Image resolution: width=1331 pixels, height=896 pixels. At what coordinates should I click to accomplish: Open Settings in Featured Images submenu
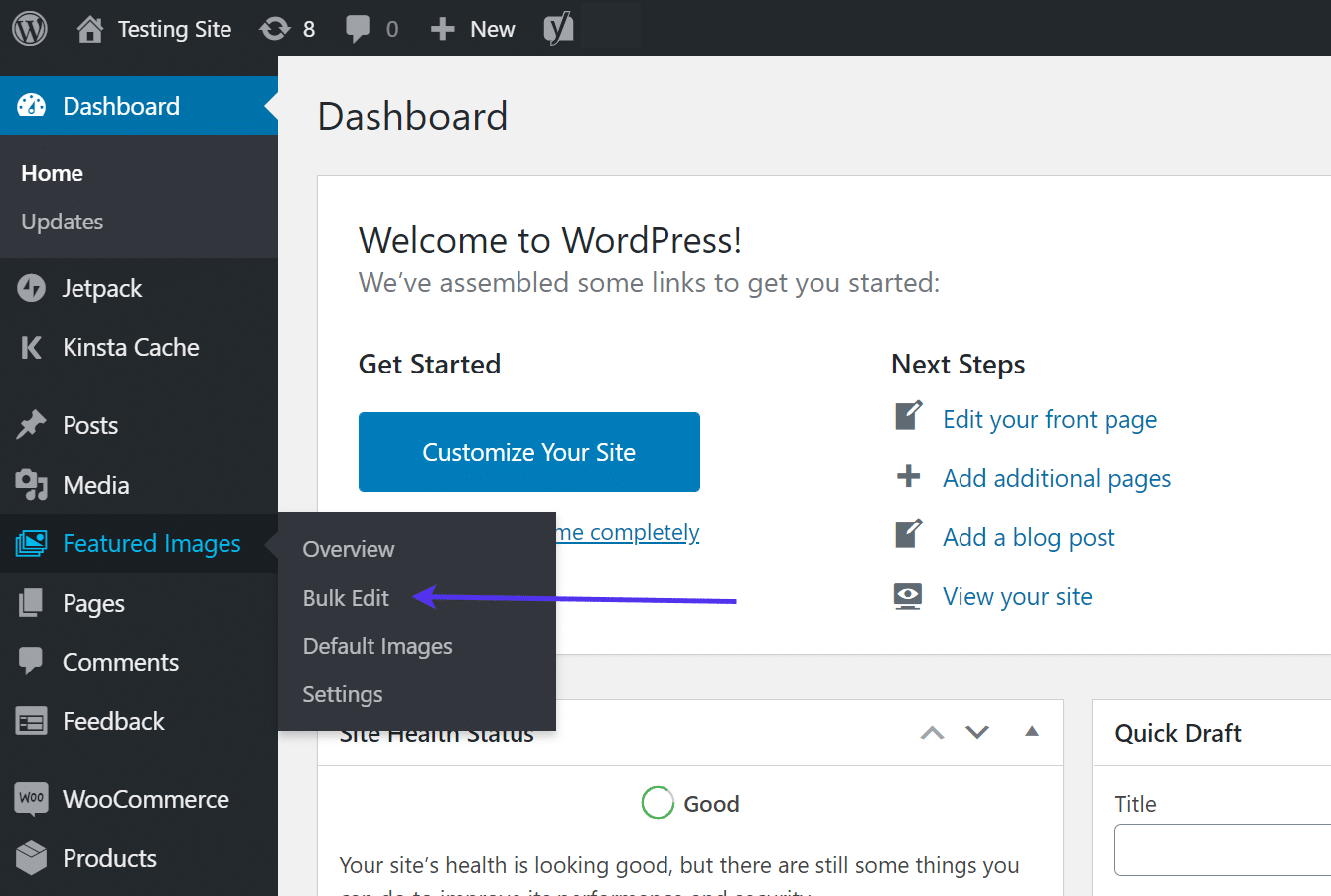coord(343,694)
